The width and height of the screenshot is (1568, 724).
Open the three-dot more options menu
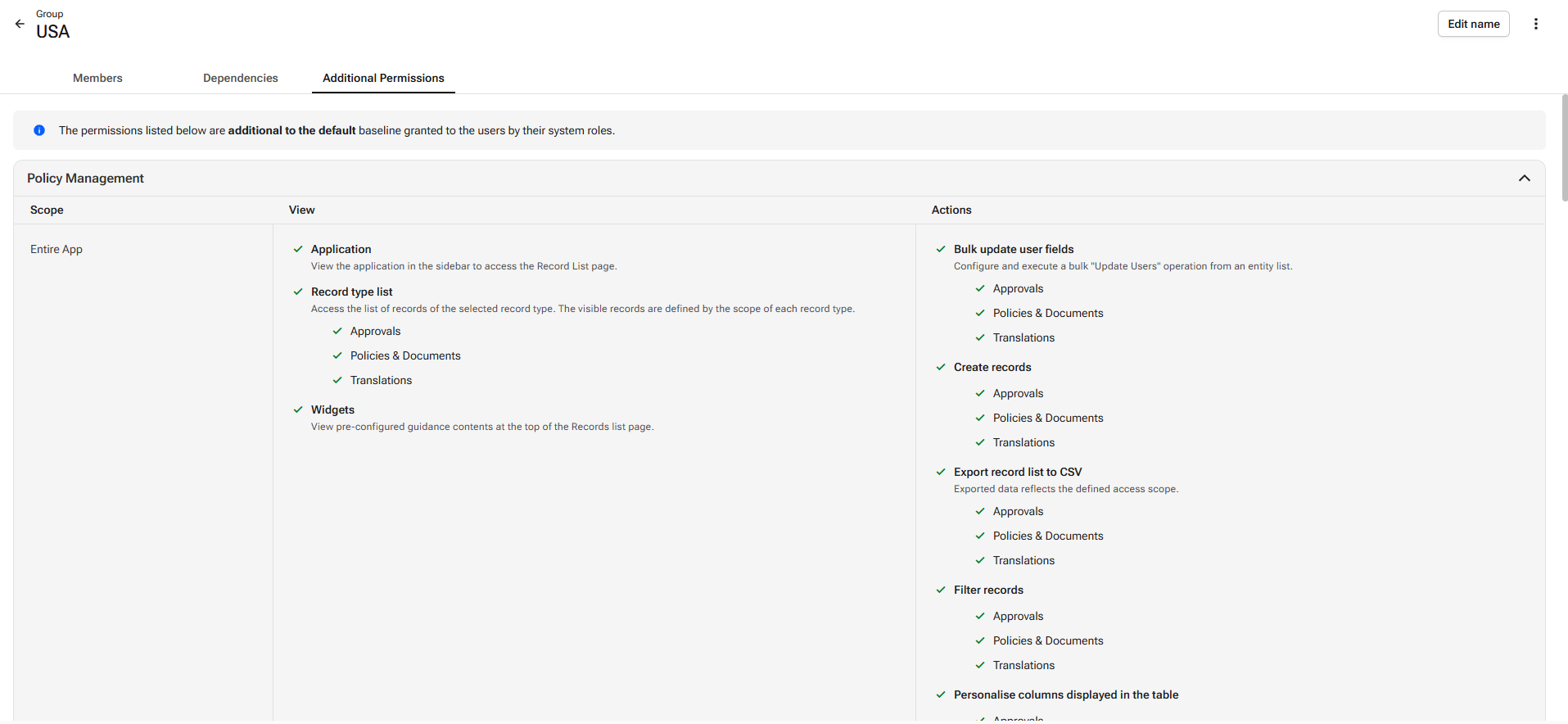point(1536,25)
